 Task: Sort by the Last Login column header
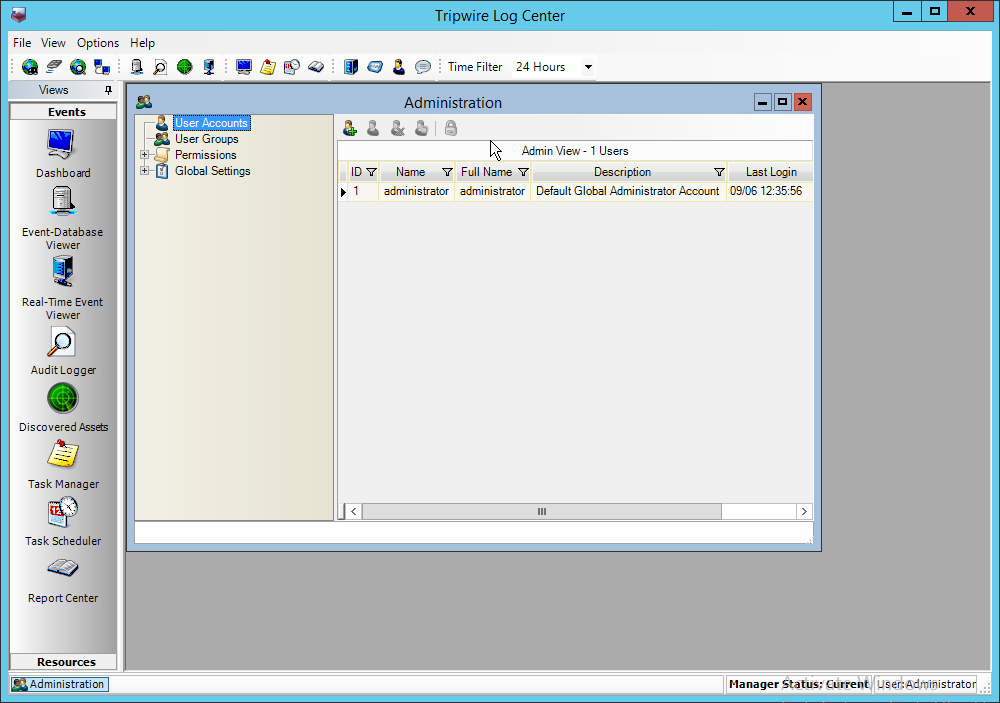[770, 172]
